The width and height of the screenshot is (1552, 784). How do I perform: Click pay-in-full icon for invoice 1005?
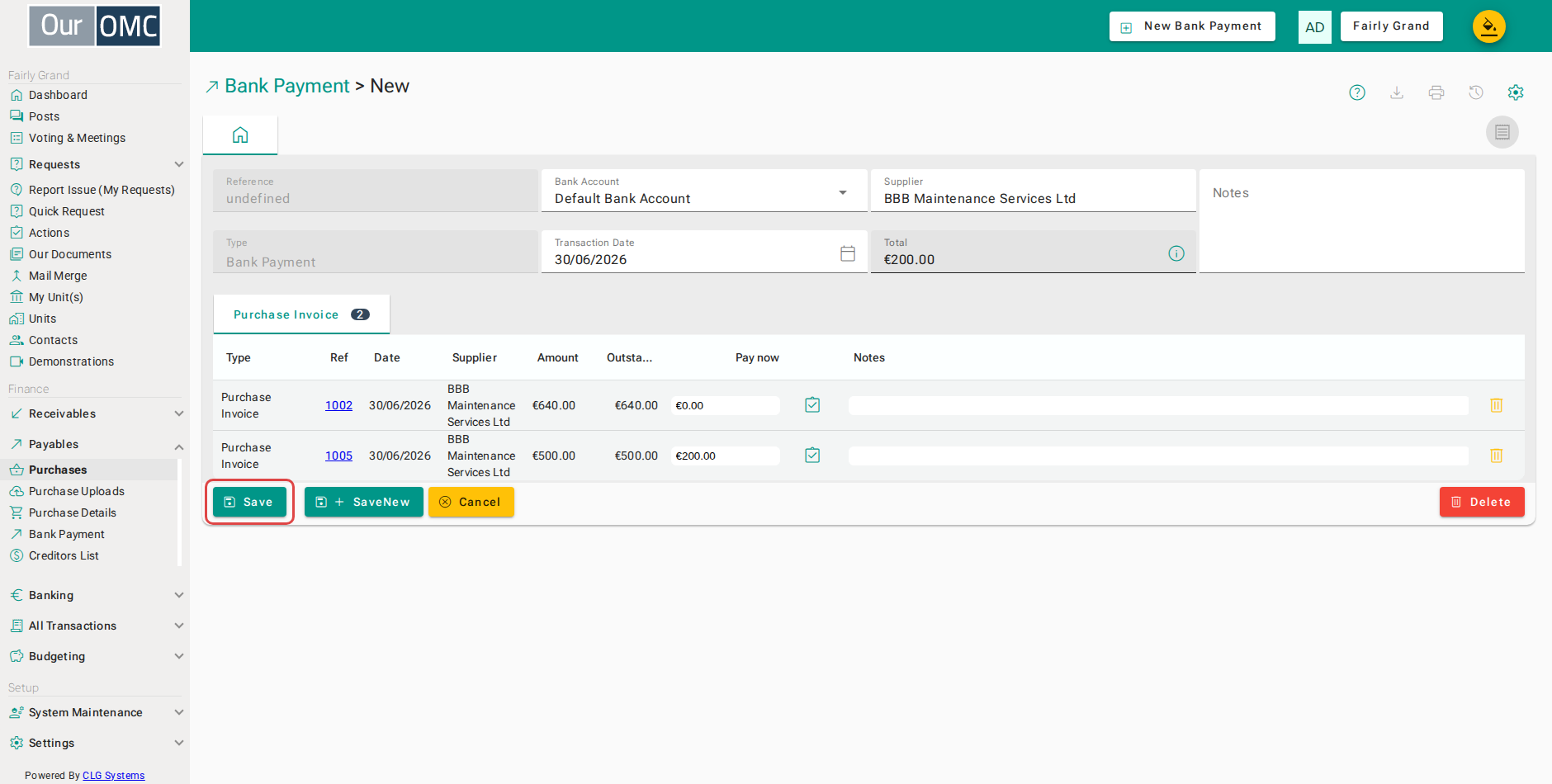click(x=812, y=455)
